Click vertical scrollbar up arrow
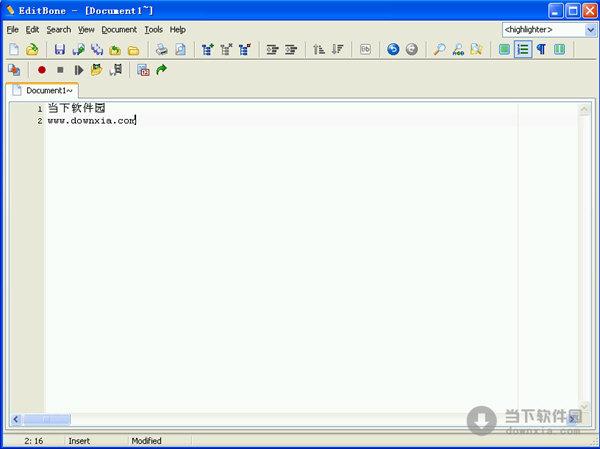The height and width of the screenshot is (449, 600). click(x=584, y=109)
